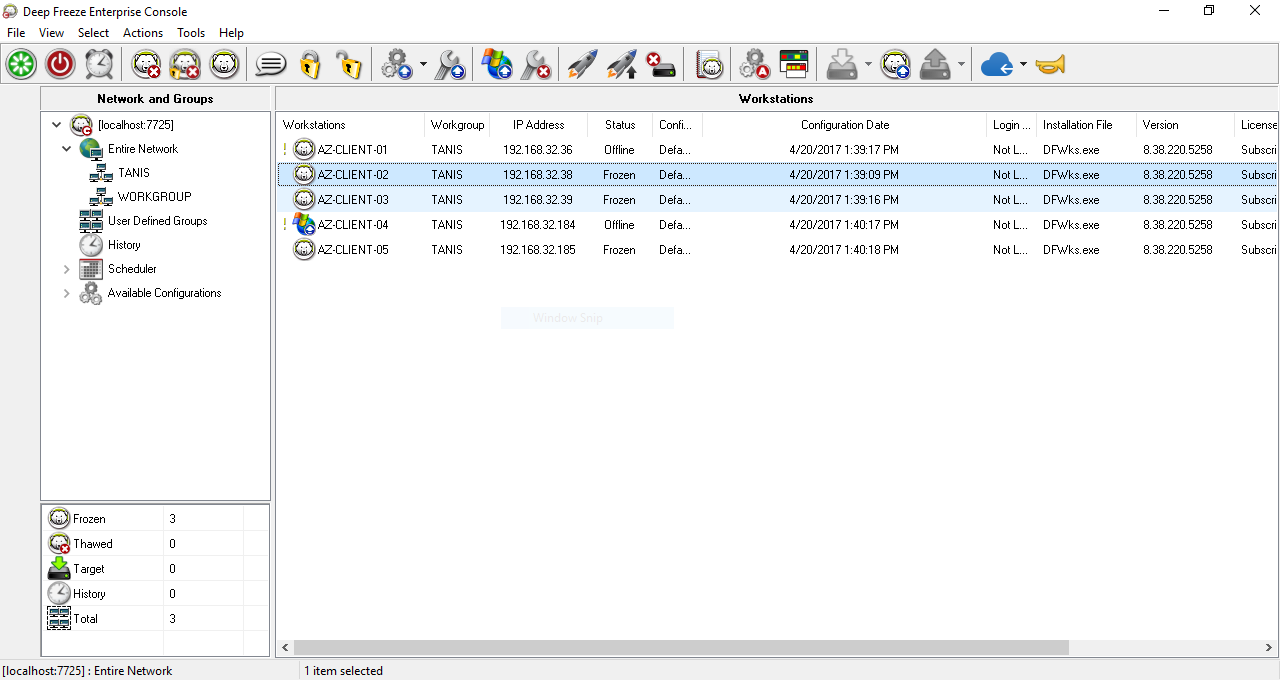Click the Reboot Thawed bear icon
The image size is (1280, 680).
point(147,65)
